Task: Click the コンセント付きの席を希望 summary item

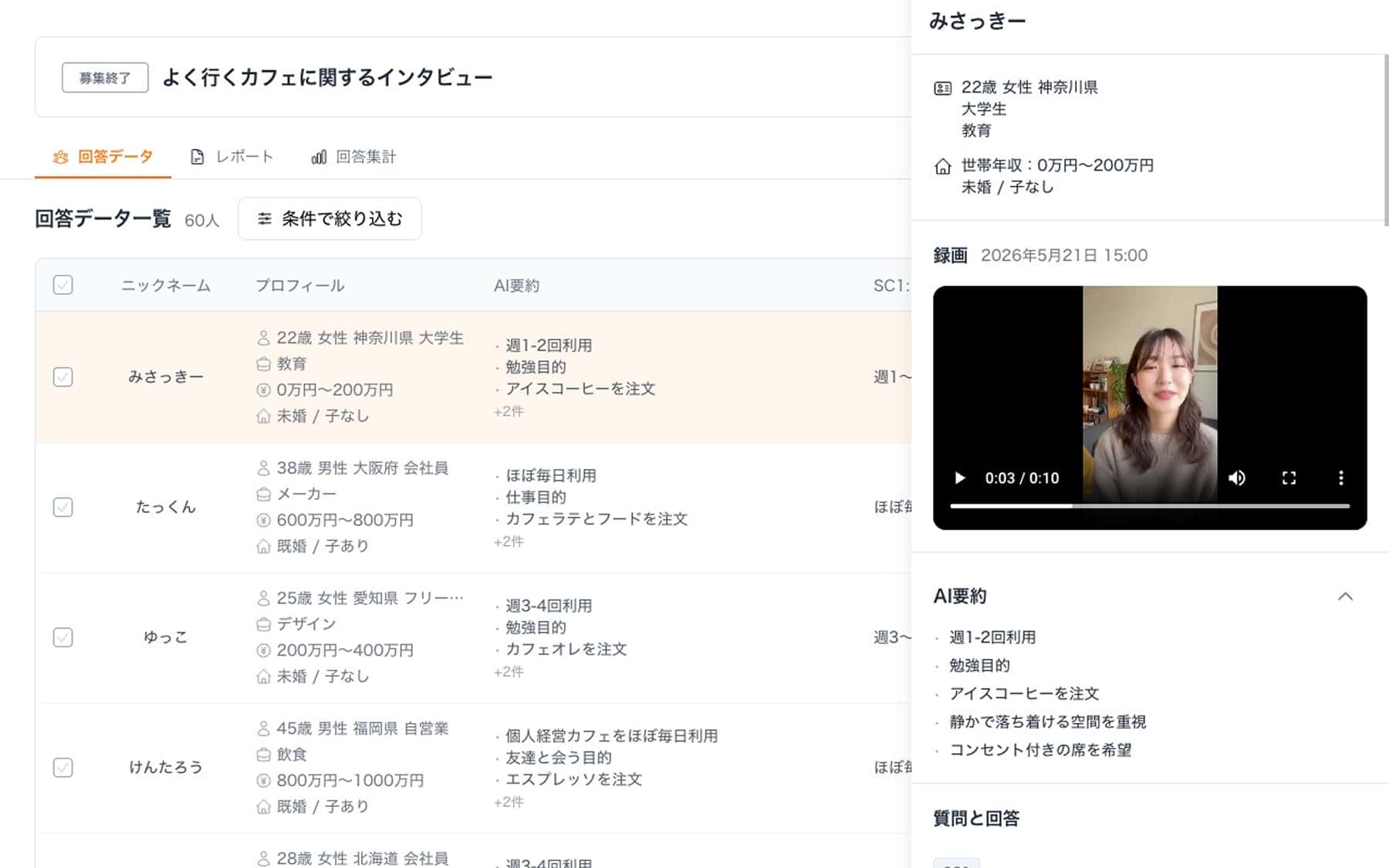Action: point(1040,750)
